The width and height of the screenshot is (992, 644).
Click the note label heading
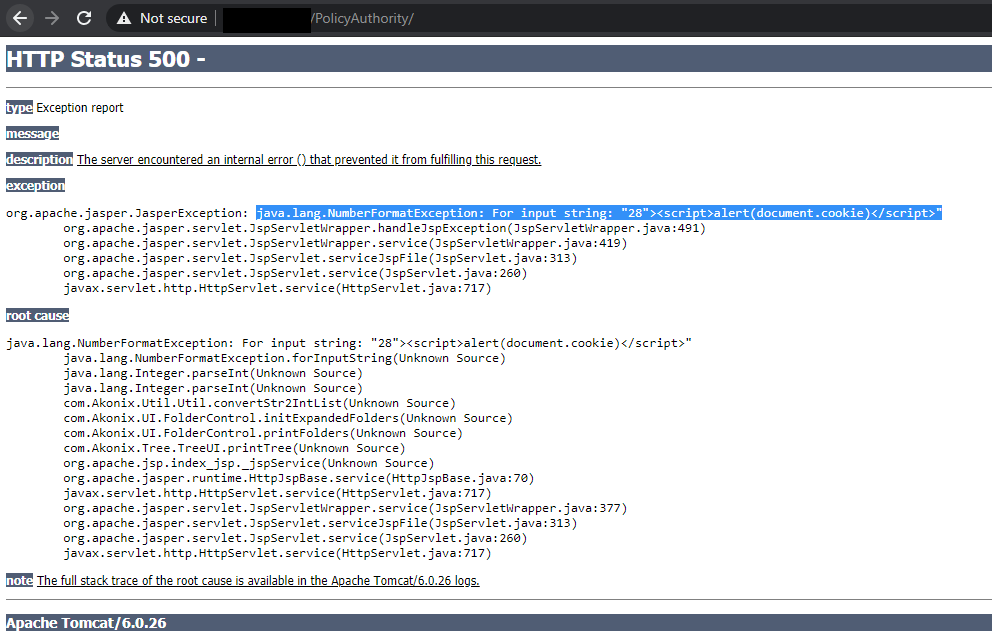17,580
